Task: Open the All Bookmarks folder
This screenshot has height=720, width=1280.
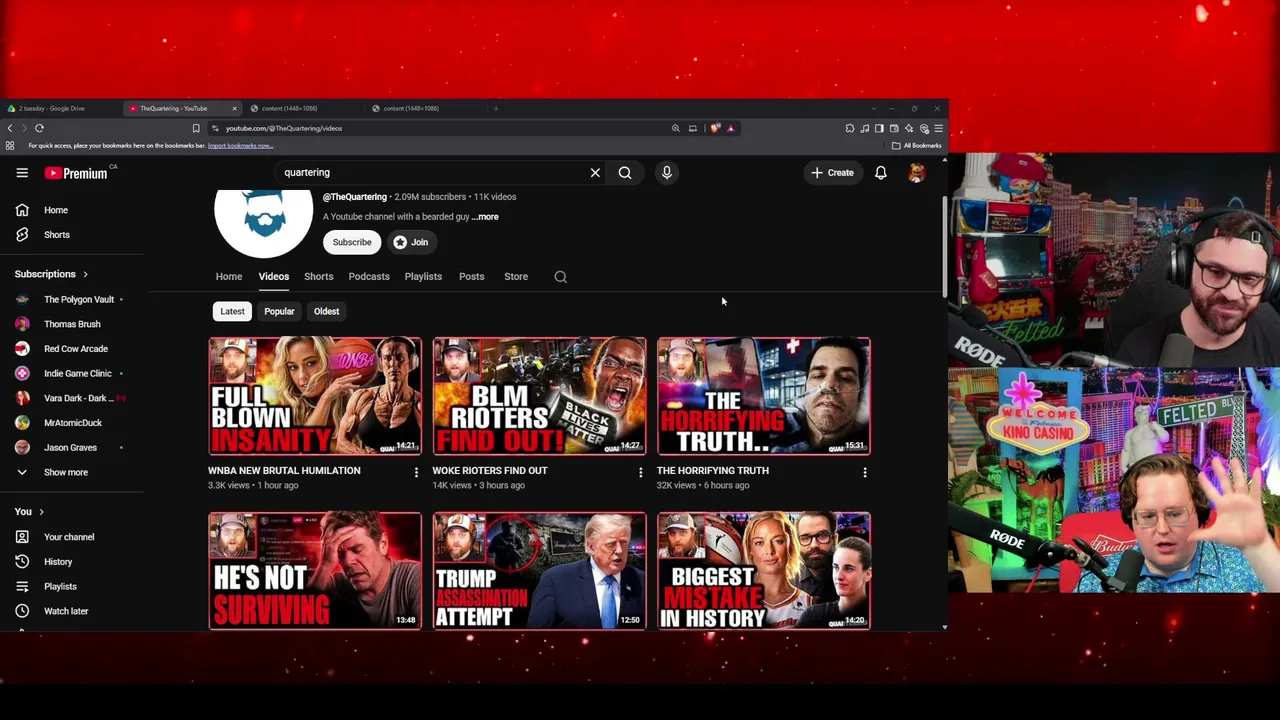Action: (x=917, y=146)
